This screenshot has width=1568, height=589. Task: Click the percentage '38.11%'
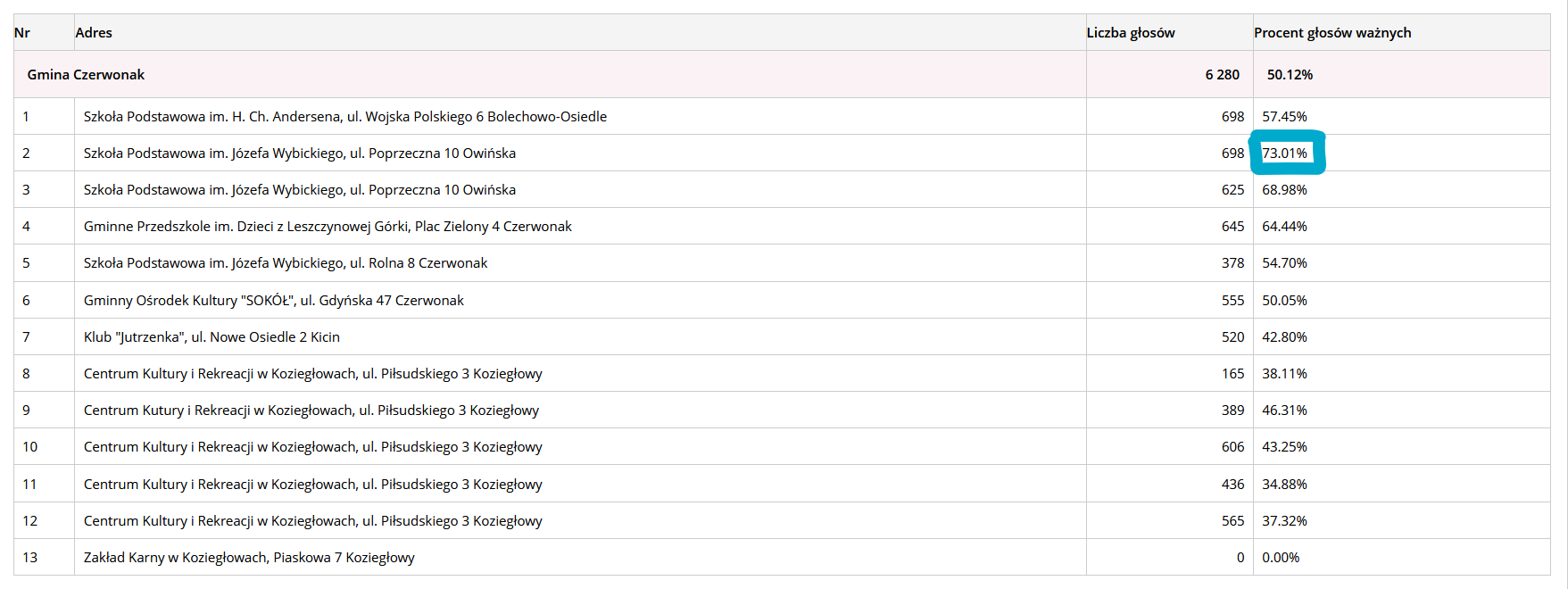pyautogui.click(x=1284, y=374)
